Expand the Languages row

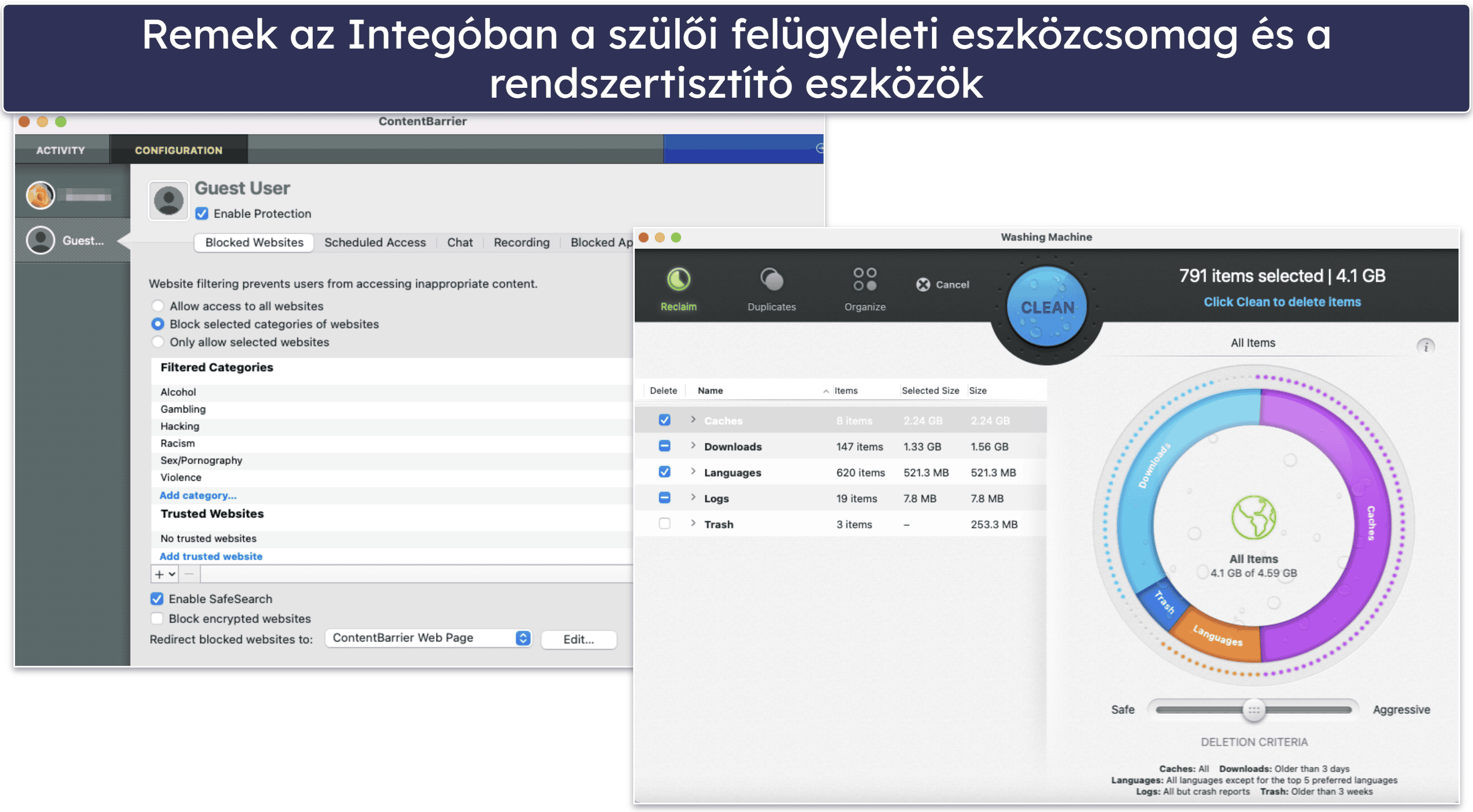(x=693, y=472)
